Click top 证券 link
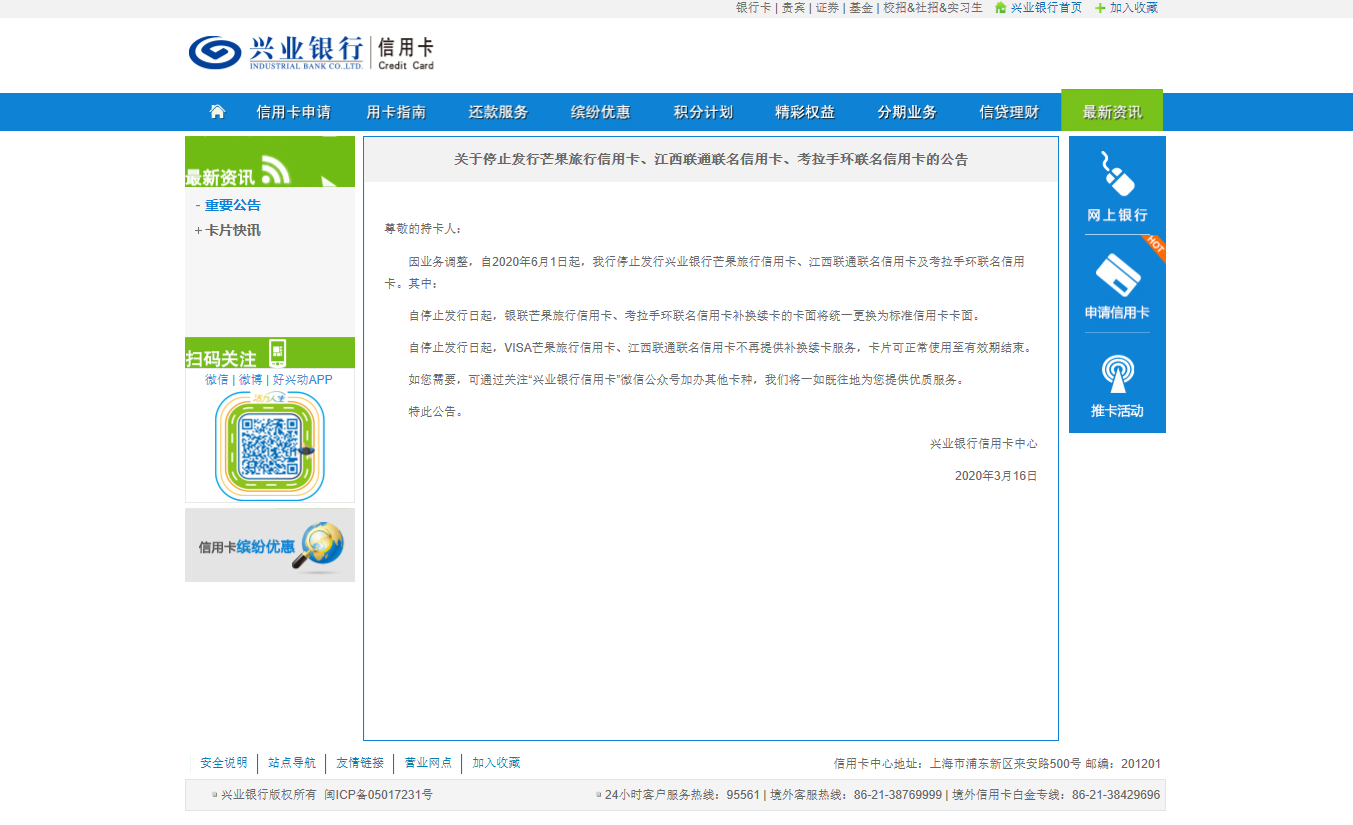Viewport: 1353px width, 825px height. [x=827, y=7]
